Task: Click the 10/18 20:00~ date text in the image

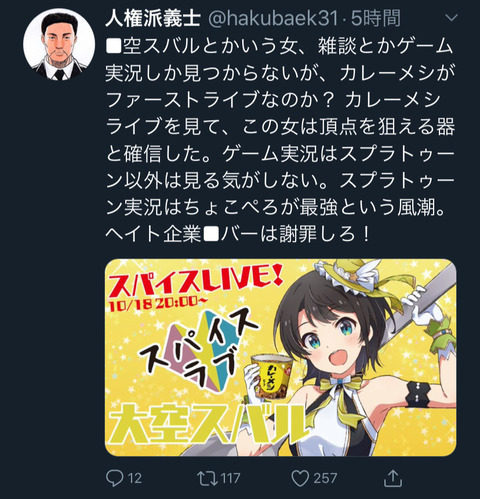Action: (x=157, y=304)
